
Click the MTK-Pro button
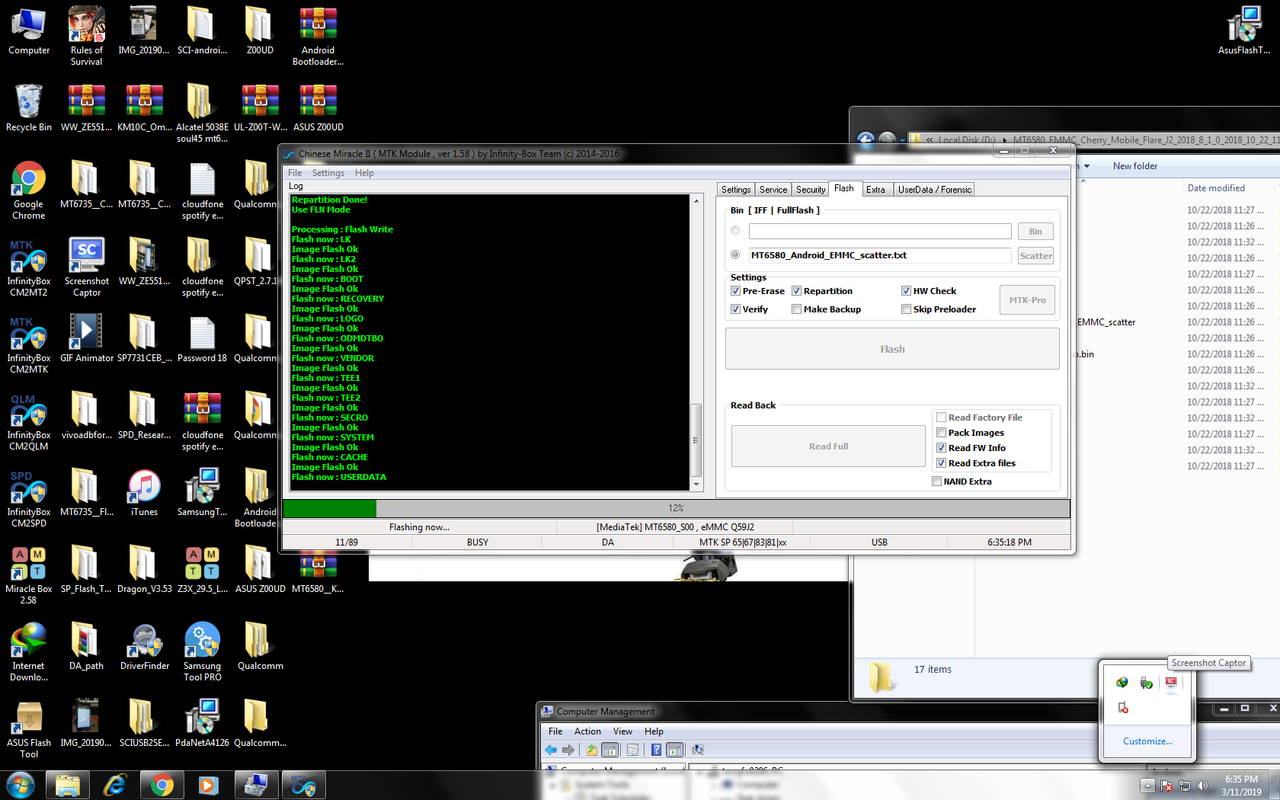[x=1027, y=300]
